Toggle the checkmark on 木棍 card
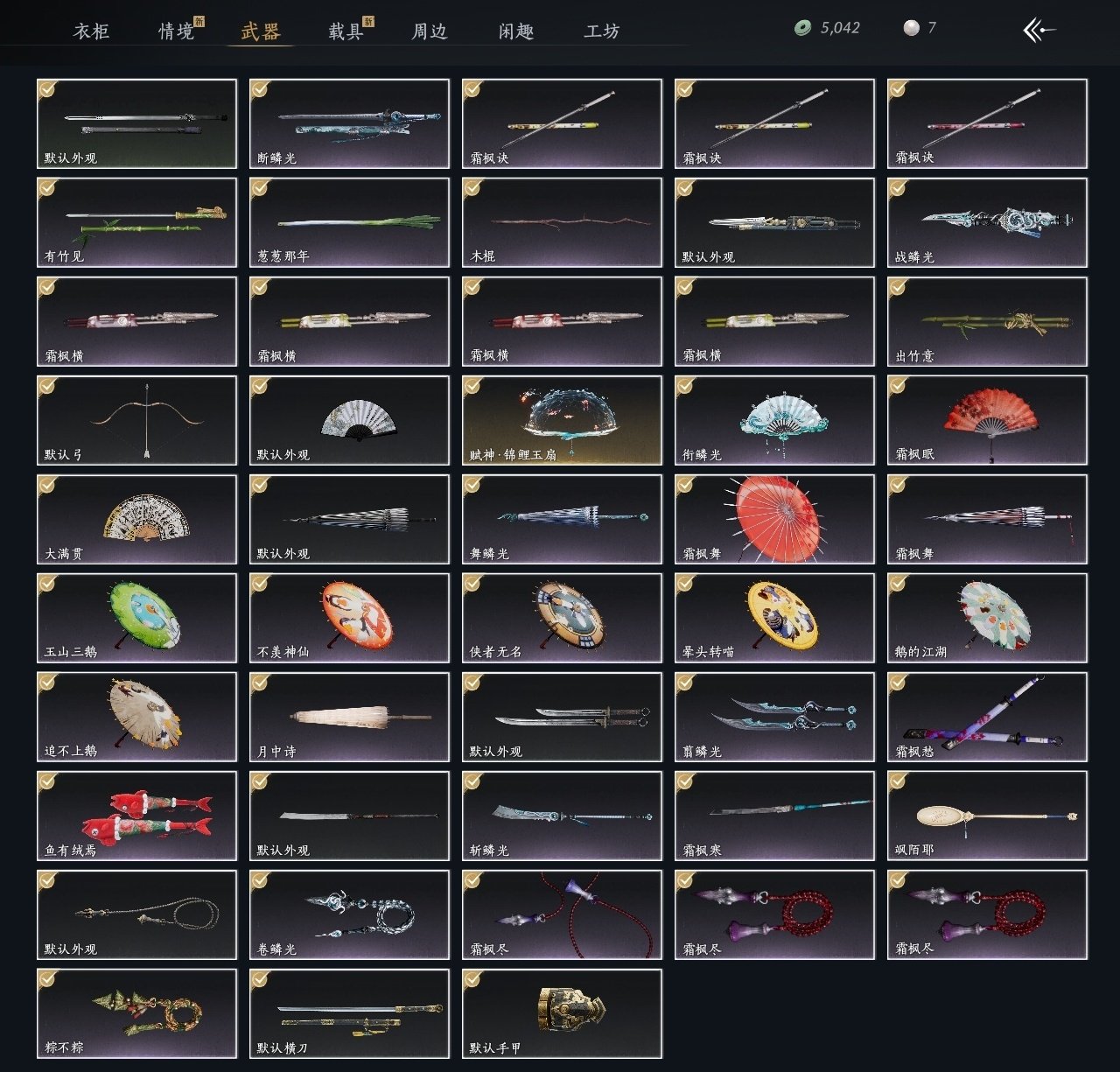The height and width of the screenshot is (1072, 1120). pyautogui.click(x=472, y=188)
